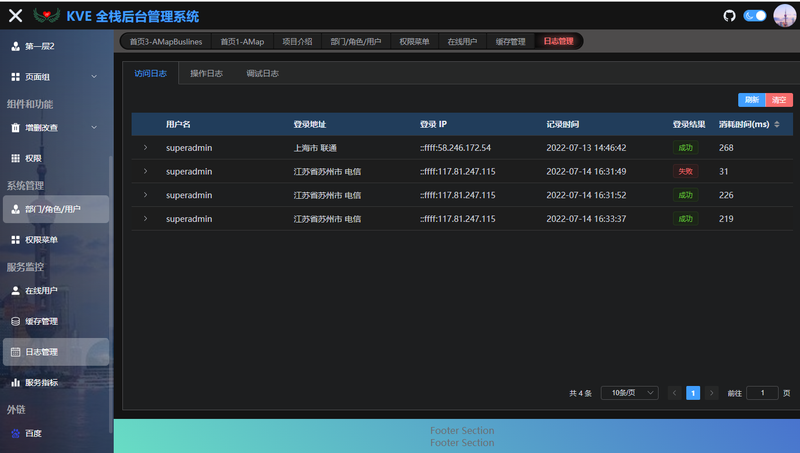Expand the row with time 16:31:49
The image size is (800, 453).
[145, 171]
